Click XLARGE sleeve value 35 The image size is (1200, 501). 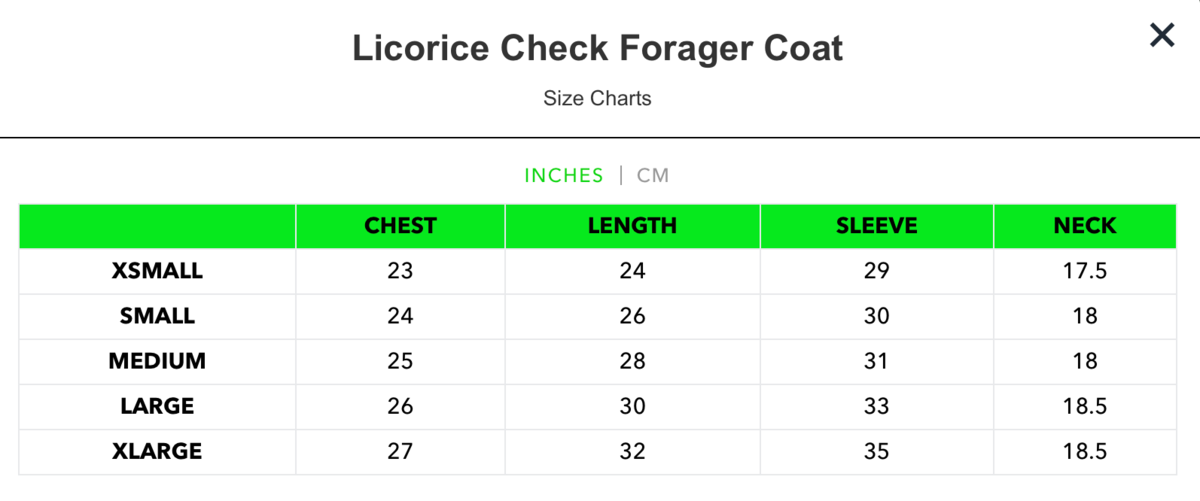tap(876, 452)
